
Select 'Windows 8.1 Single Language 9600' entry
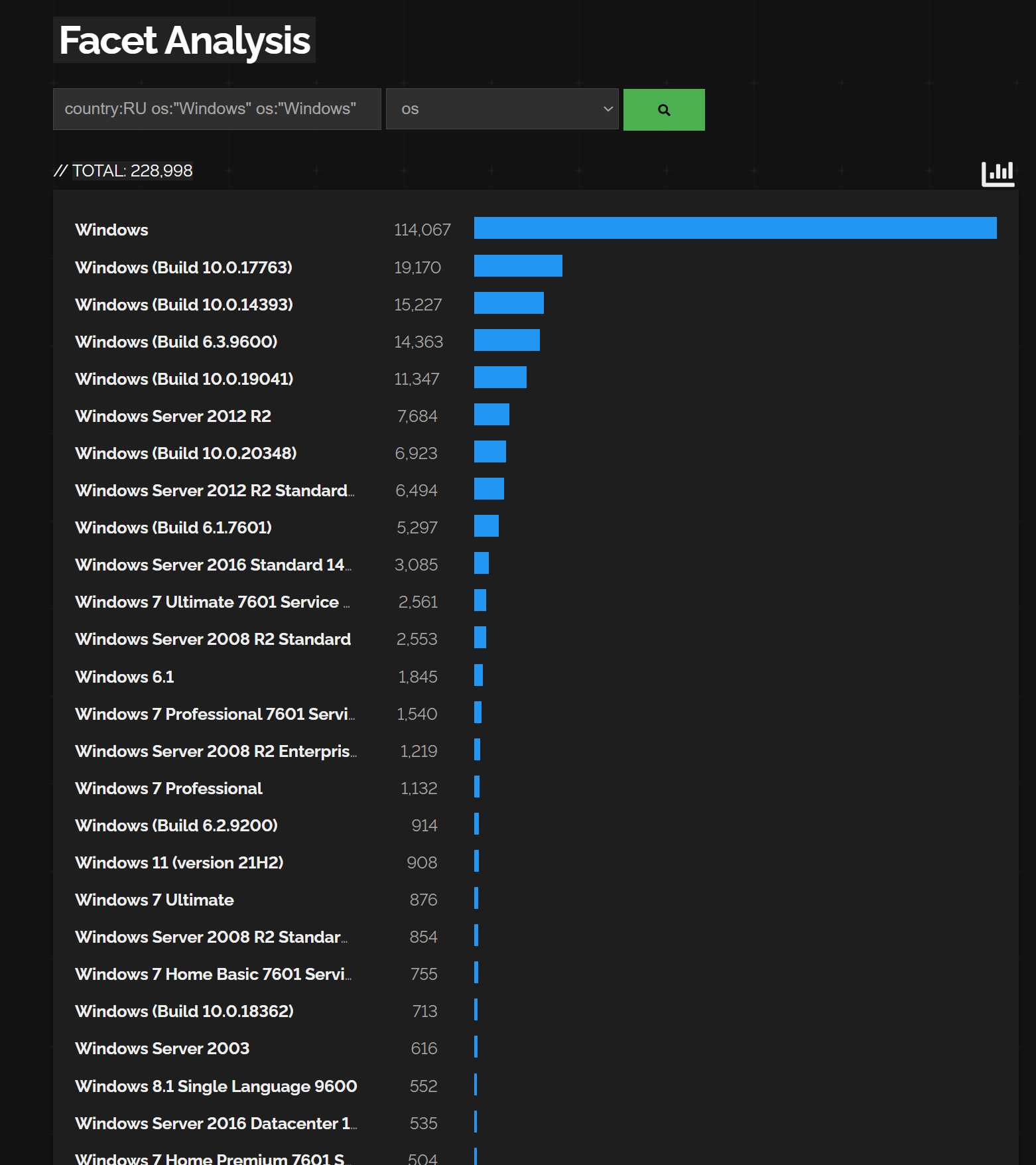[216, 1086]
